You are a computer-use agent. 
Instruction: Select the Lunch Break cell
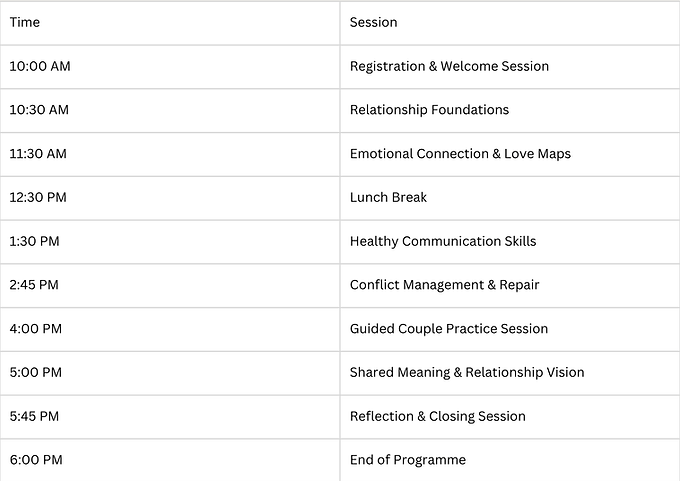(x=510, y=198)
